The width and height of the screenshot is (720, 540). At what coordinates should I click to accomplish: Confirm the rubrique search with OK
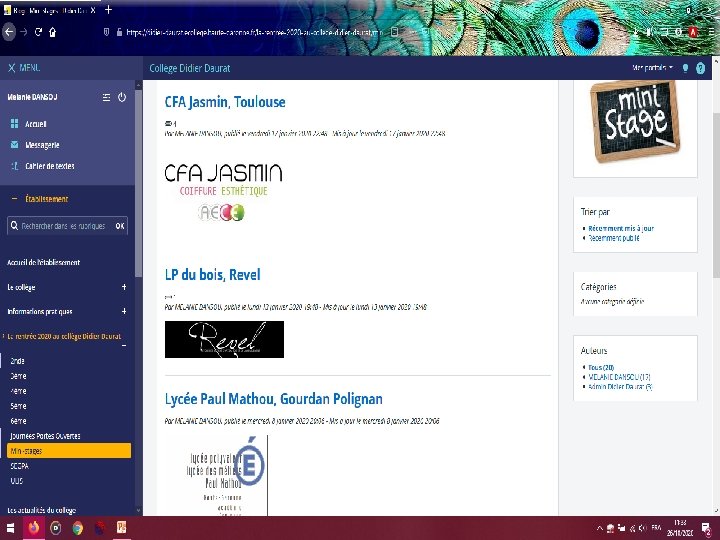click(x=120, y=226)
